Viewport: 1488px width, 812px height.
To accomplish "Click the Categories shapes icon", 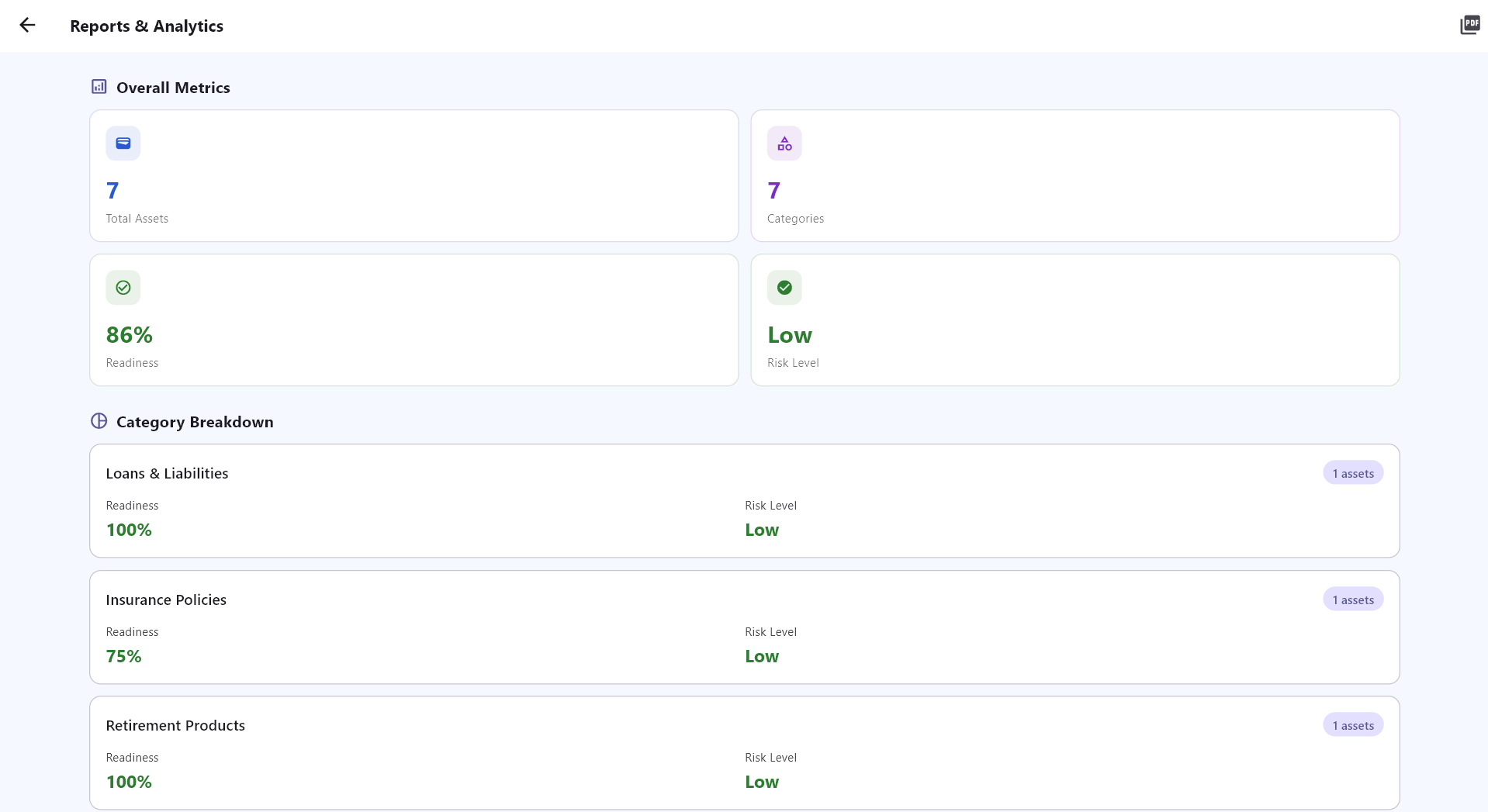I will (x=784, y=143).
